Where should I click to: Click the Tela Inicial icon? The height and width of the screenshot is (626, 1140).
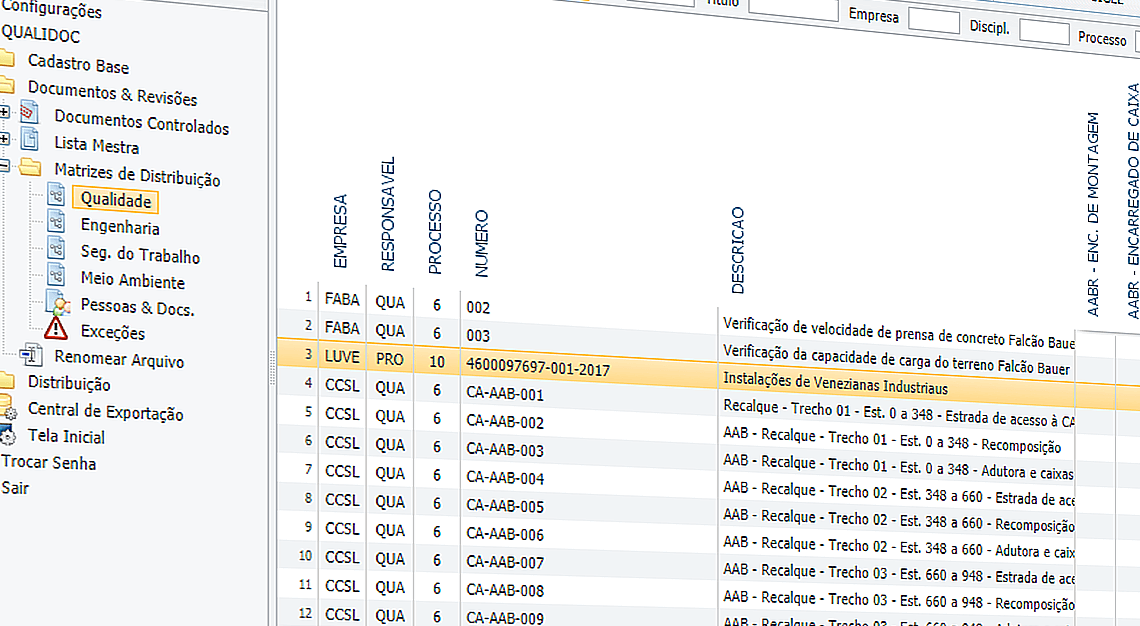(7, 436)
